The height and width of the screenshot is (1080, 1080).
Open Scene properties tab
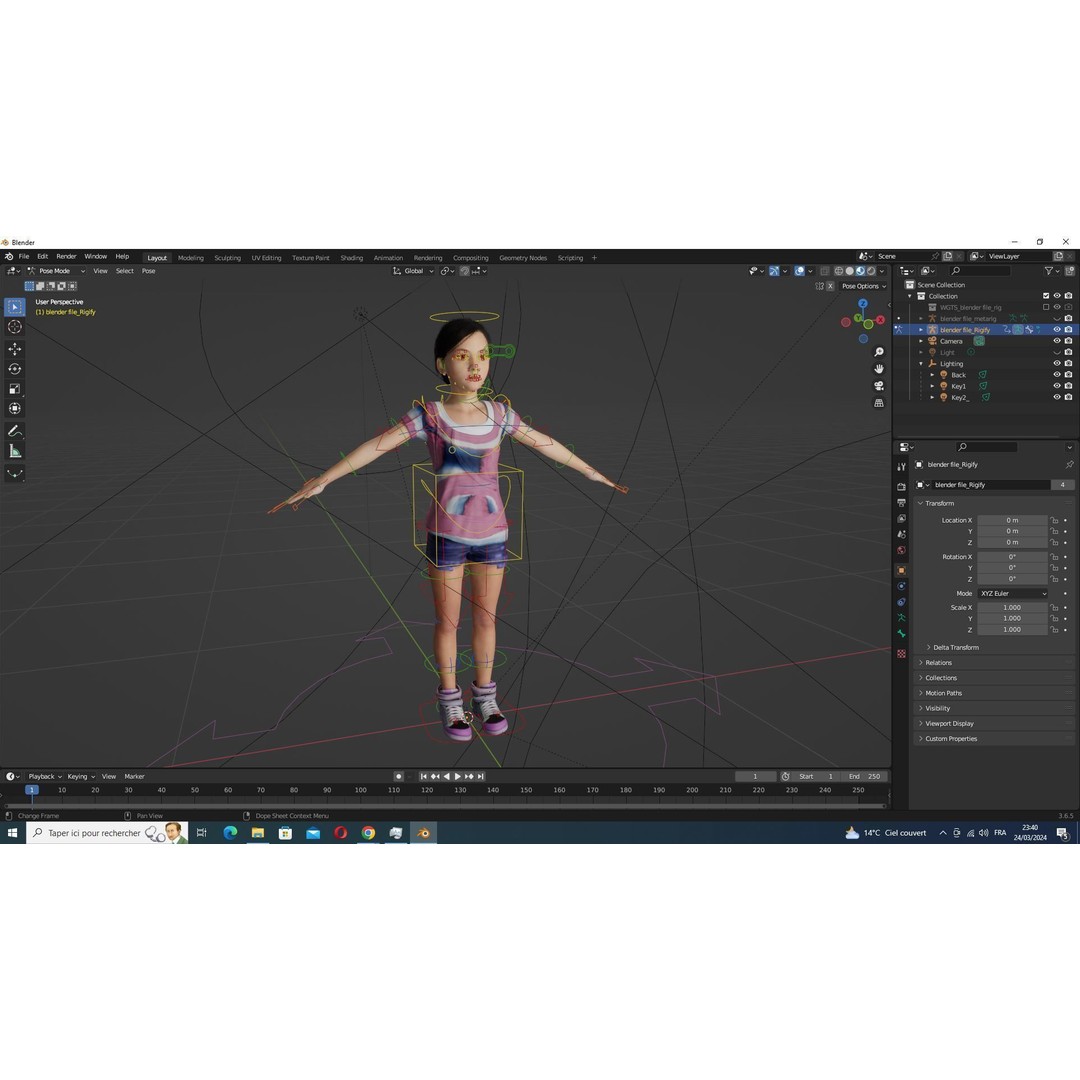[x=901, y=534]
